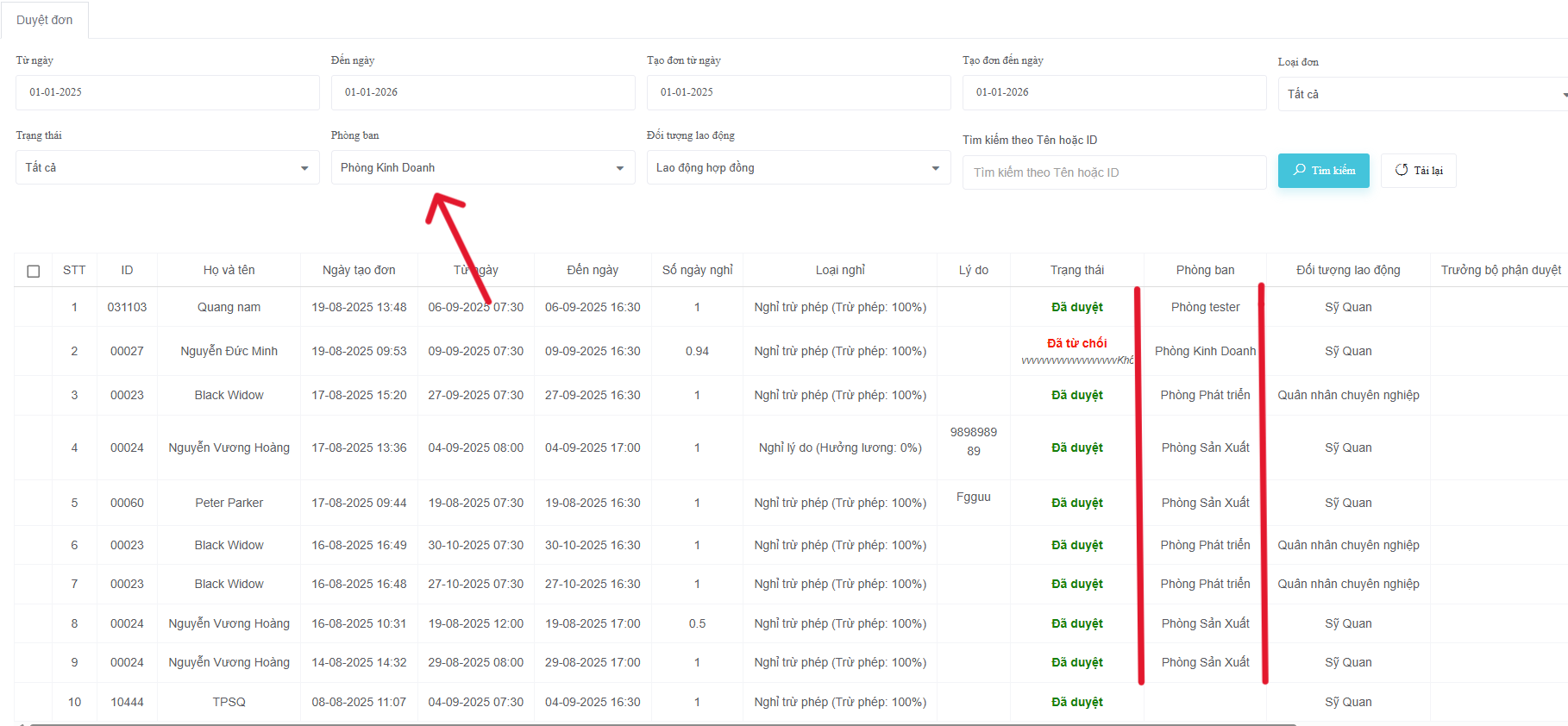Image resolution: width=1568 pixels, height=726 pixels.
Task: Open the Loại đơn dropdown
Action: 1422,94
